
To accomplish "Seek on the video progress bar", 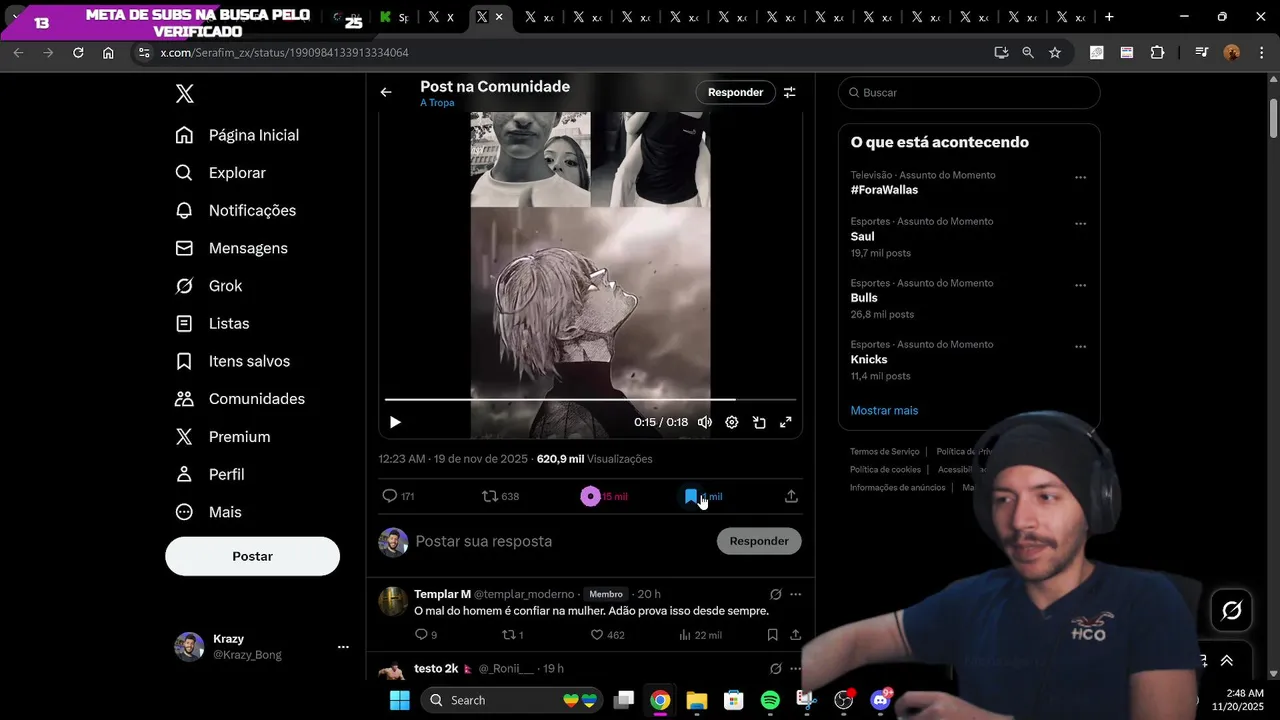I will coord(590,400).
